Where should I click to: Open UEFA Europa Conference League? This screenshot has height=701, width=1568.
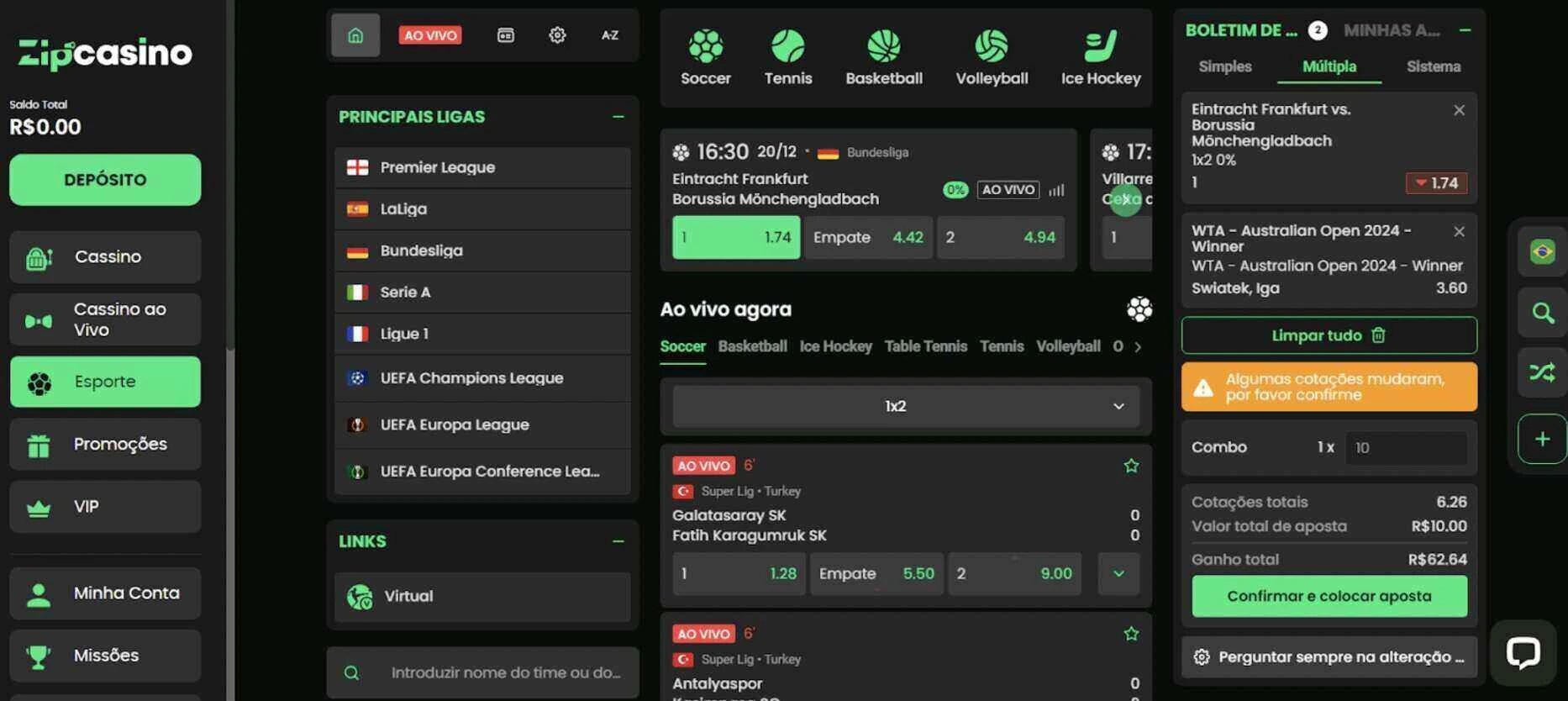click(x=482, y=472)
